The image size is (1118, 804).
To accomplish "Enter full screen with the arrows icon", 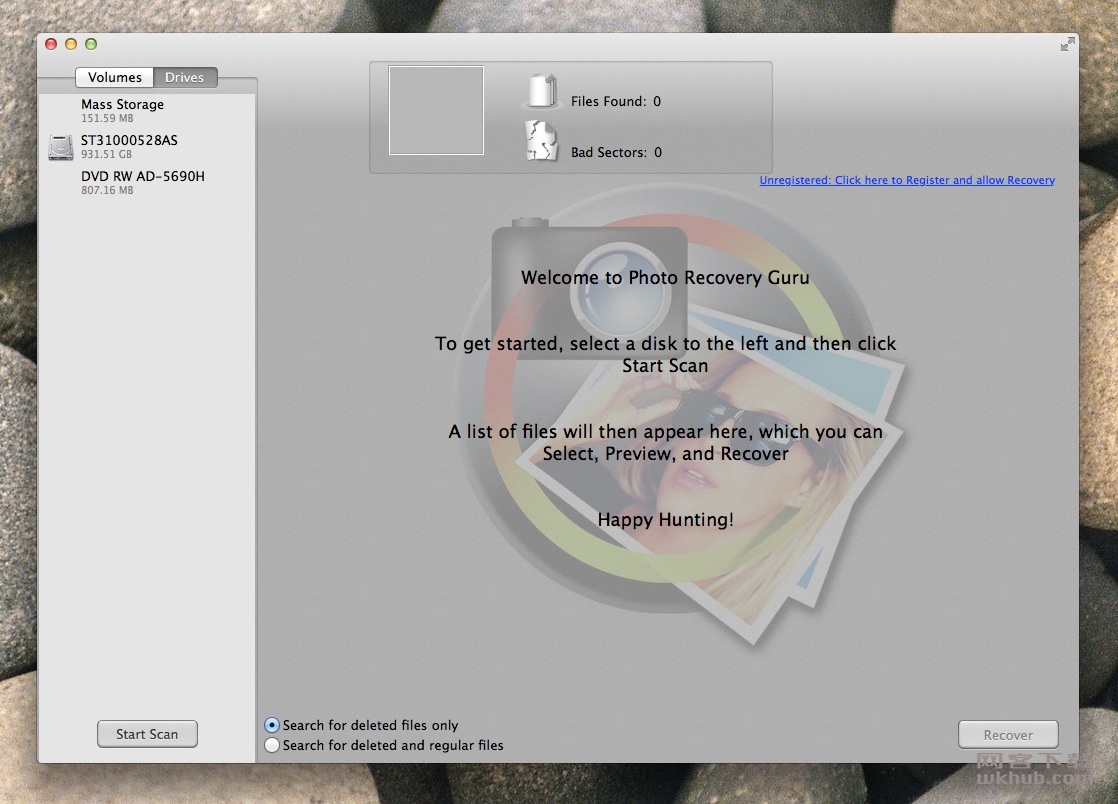I will point(1067,44).
